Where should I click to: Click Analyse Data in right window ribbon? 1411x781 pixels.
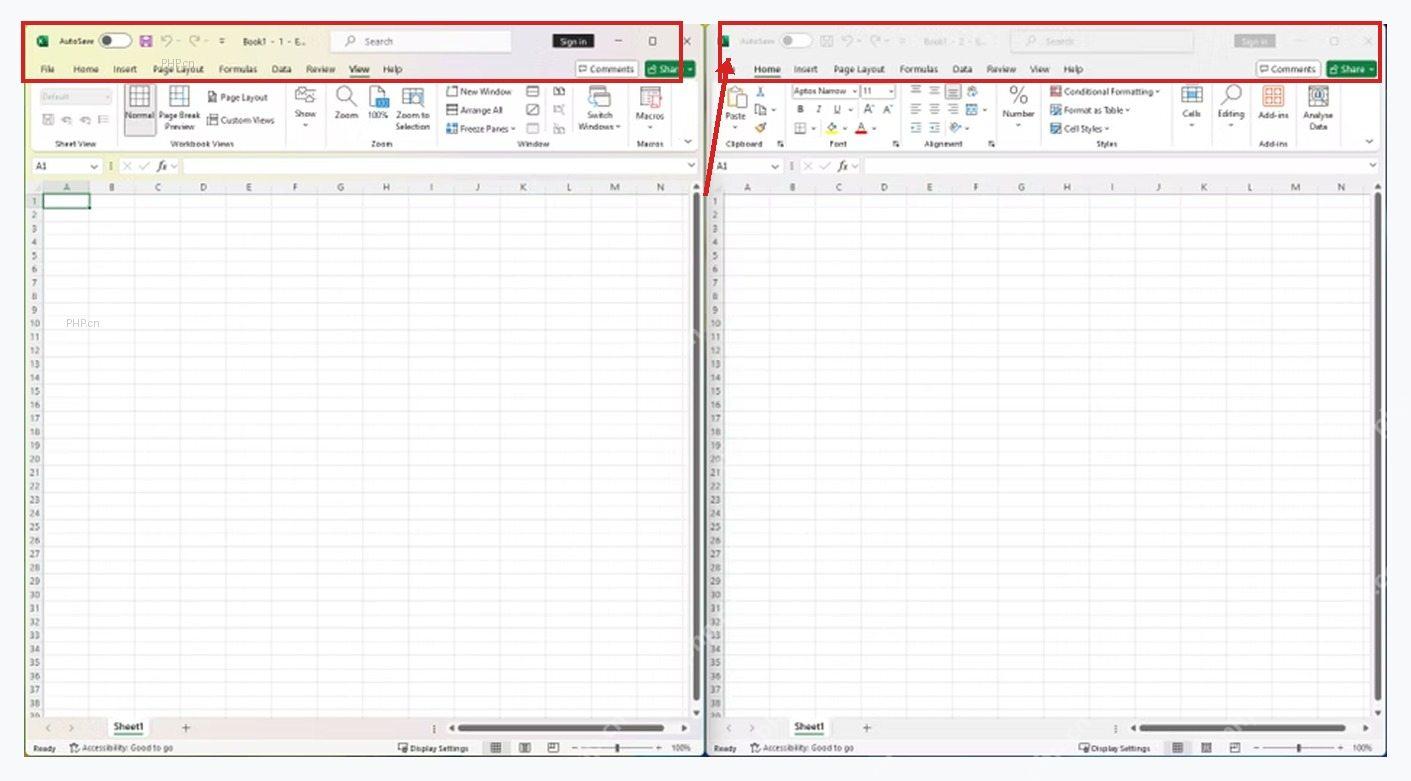[1318, 108]
